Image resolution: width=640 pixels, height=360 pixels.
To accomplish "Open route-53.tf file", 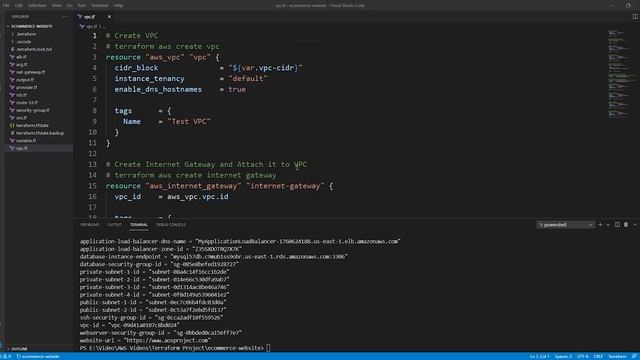I will click(27, 102).
